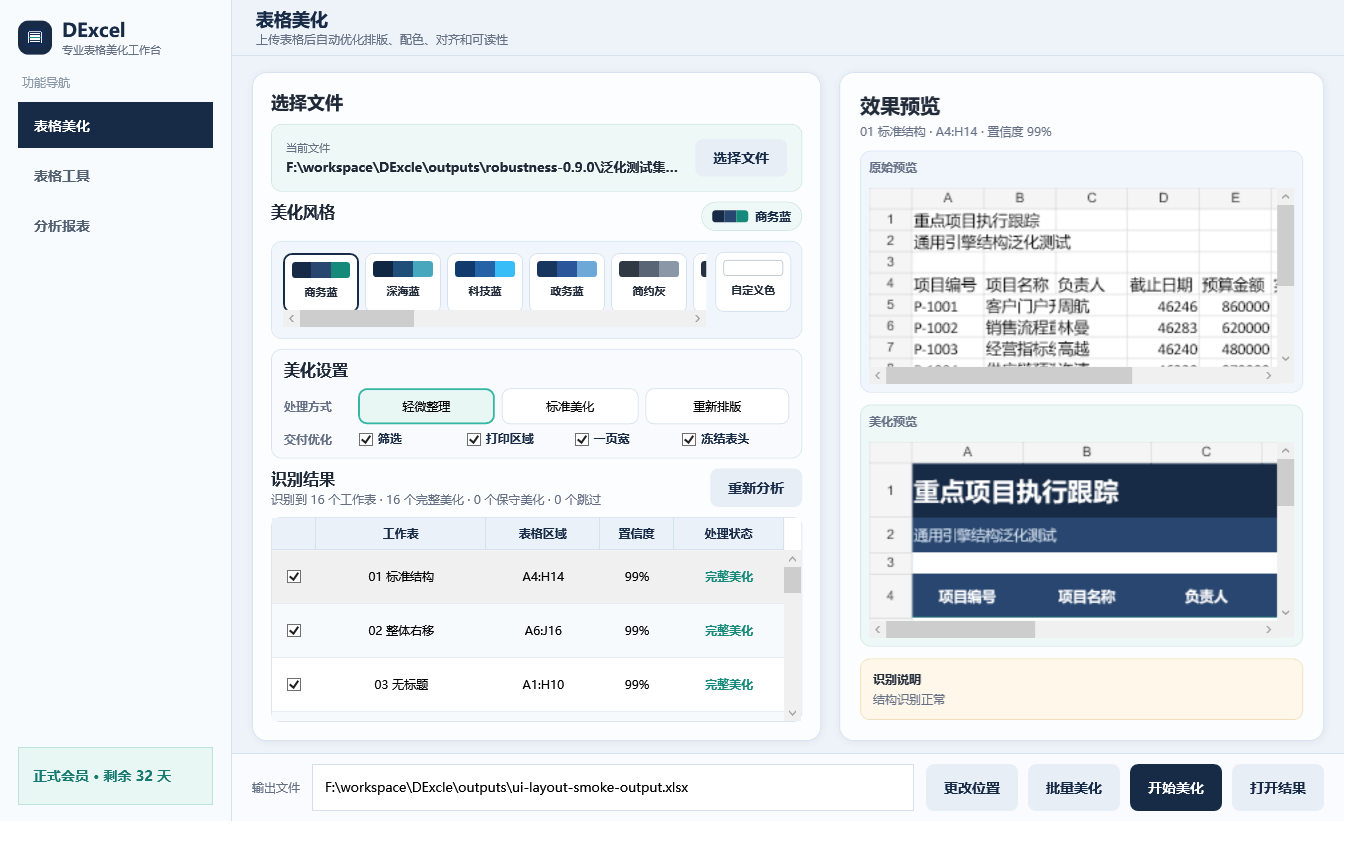Toggle the 打印区域 checkbox
The height and width of the screenshot is (860, 1360).
(474, 439)
